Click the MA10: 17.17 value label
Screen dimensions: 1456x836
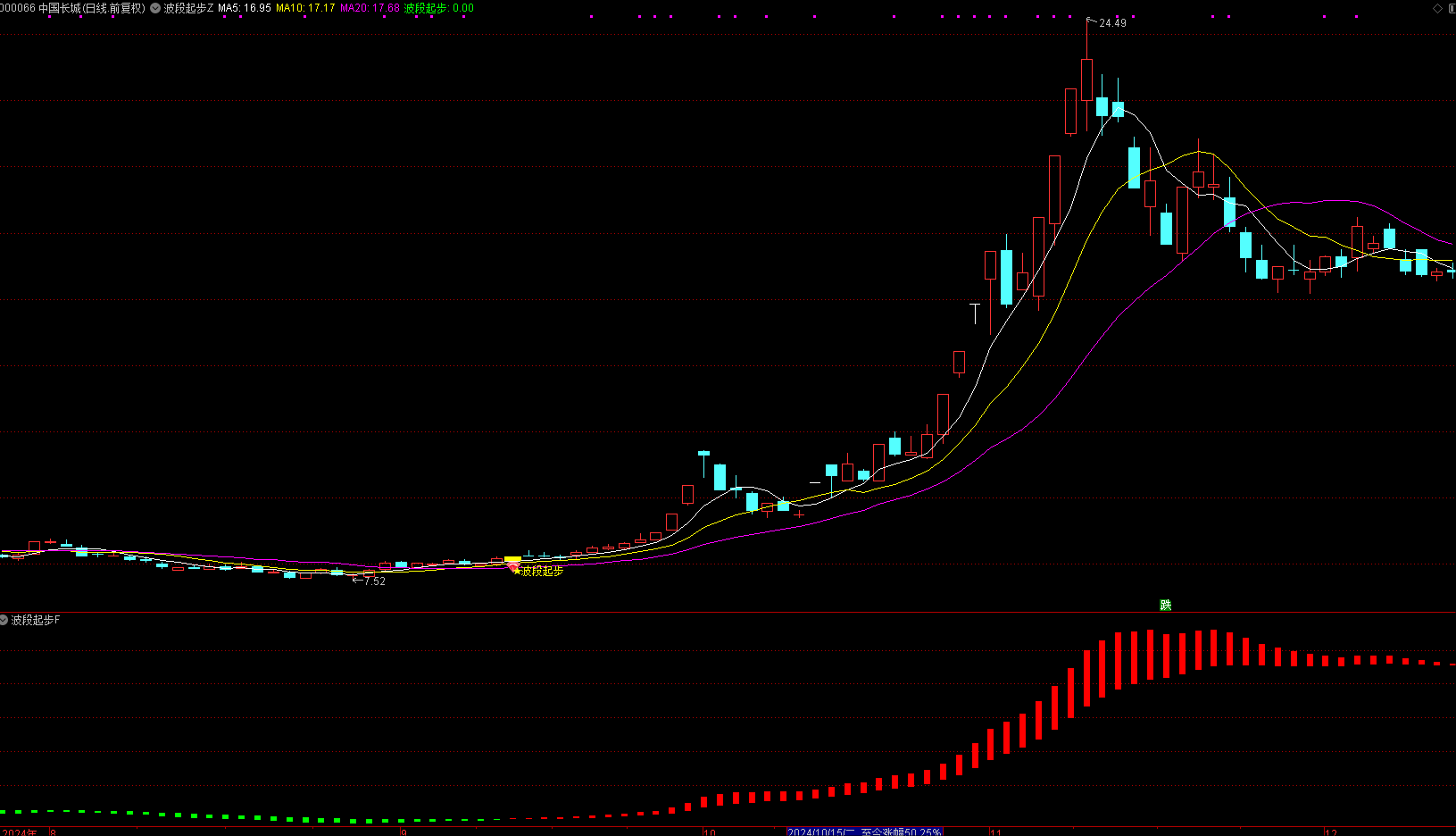305,8
